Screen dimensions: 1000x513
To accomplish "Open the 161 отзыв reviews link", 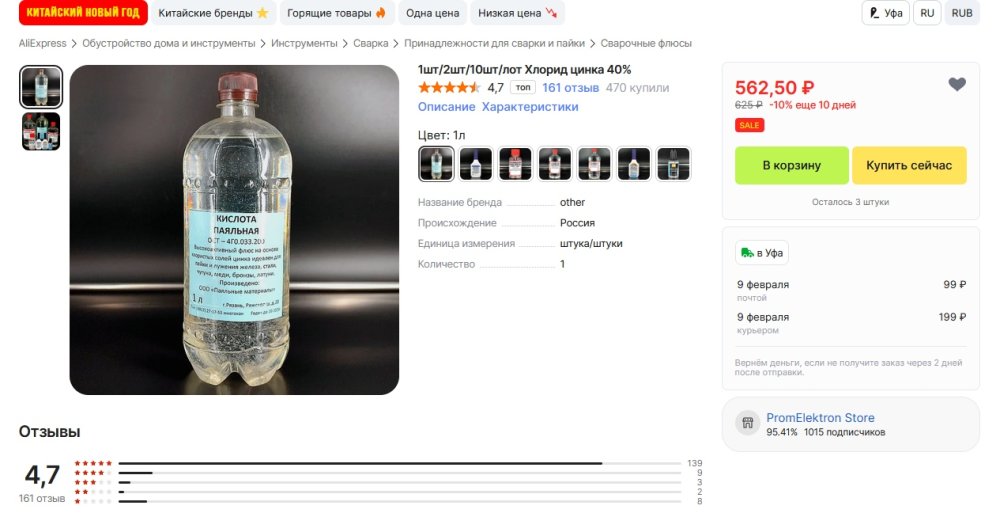I will tap(570, 88).
